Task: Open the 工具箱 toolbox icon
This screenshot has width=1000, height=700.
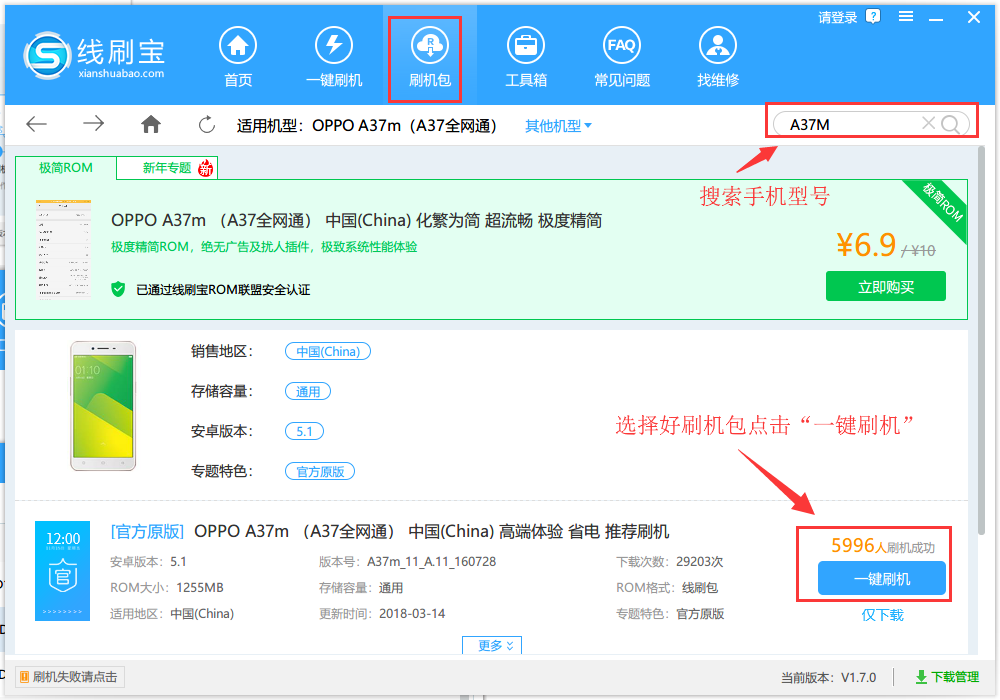Action: coord(526,45)
